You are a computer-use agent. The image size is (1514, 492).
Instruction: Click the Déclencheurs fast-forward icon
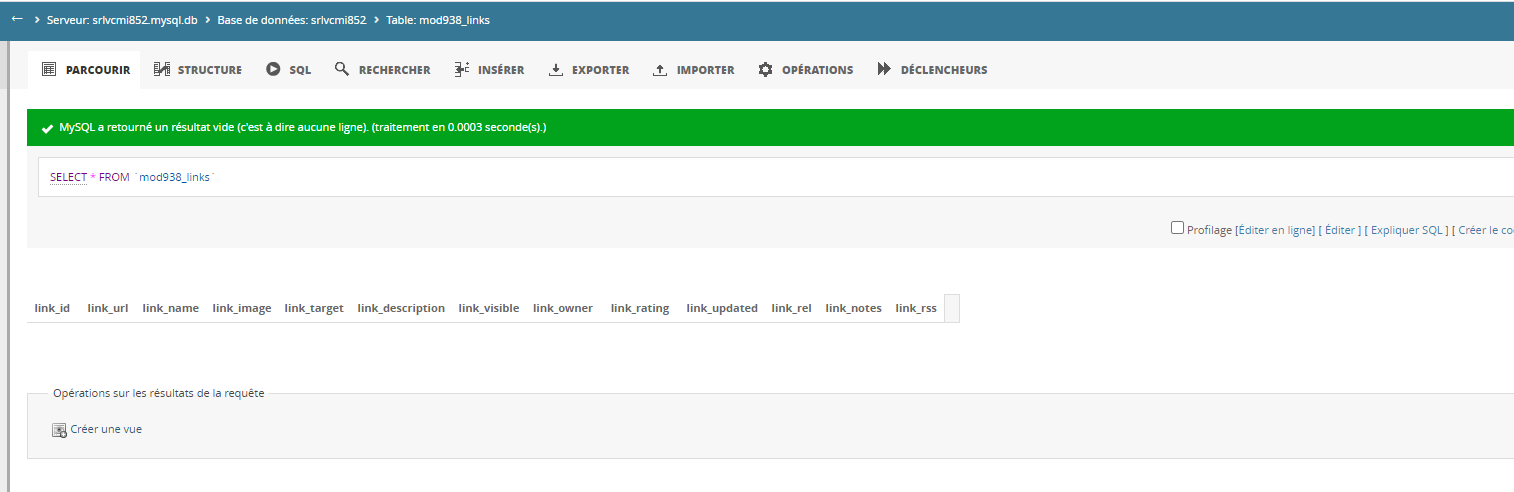(x=884, y=70)
